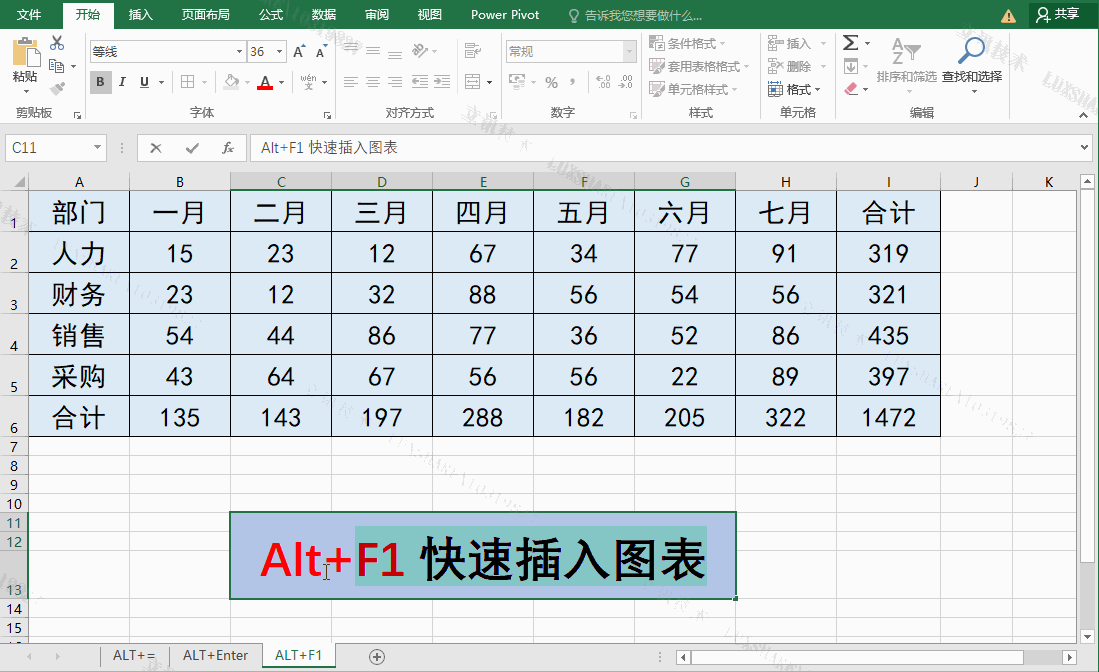Image resolution: width=1099 pixels, height=672 pixels.
Task: Click the Name Box showing C11
Action: 55,148
